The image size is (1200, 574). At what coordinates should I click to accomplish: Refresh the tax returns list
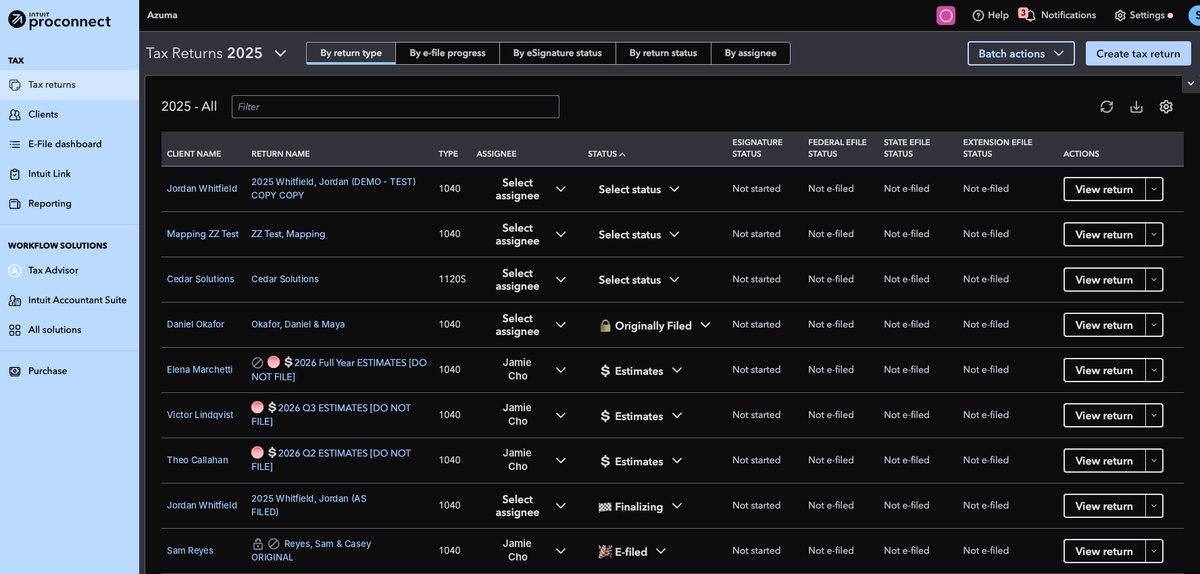[1107, 107]
